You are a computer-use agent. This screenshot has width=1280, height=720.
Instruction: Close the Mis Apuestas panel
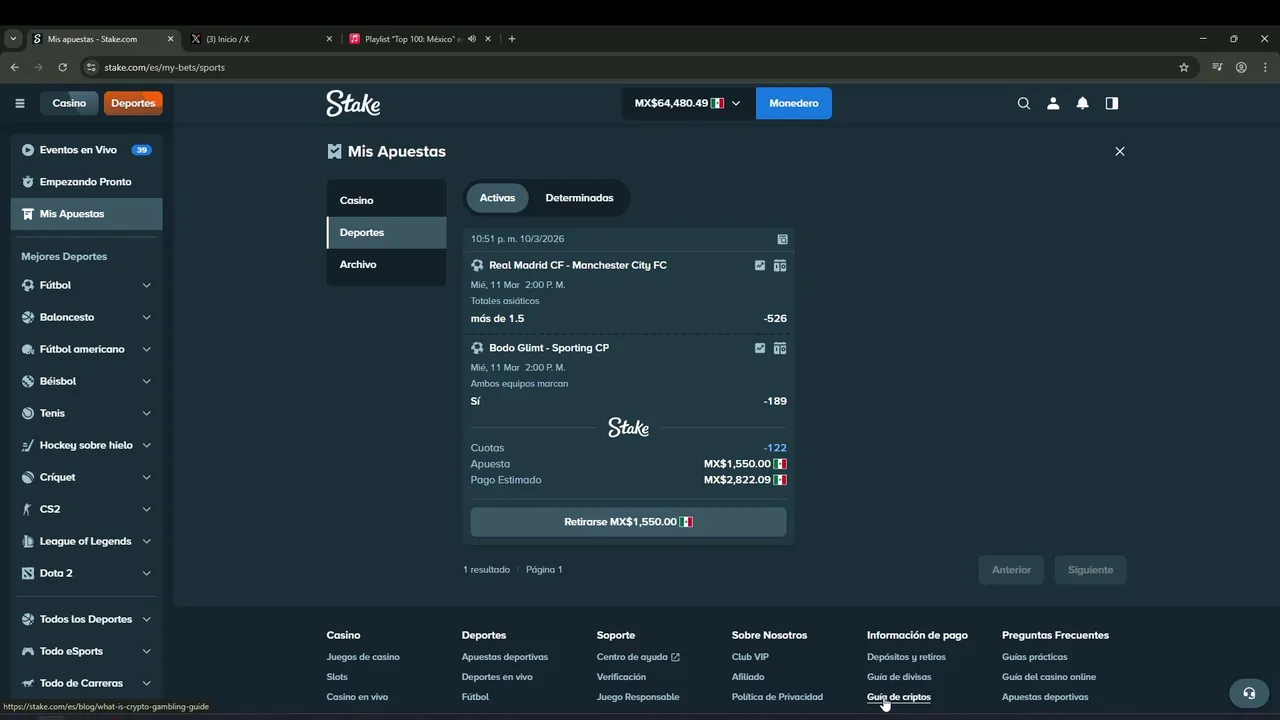1120,151
